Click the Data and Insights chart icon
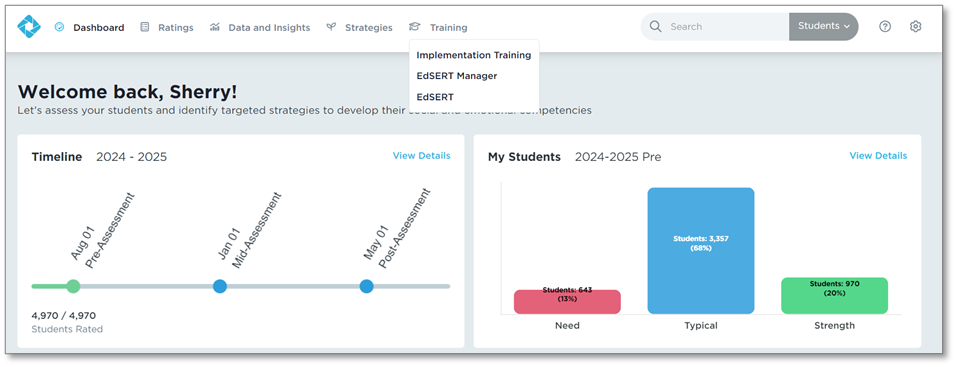 215,27
